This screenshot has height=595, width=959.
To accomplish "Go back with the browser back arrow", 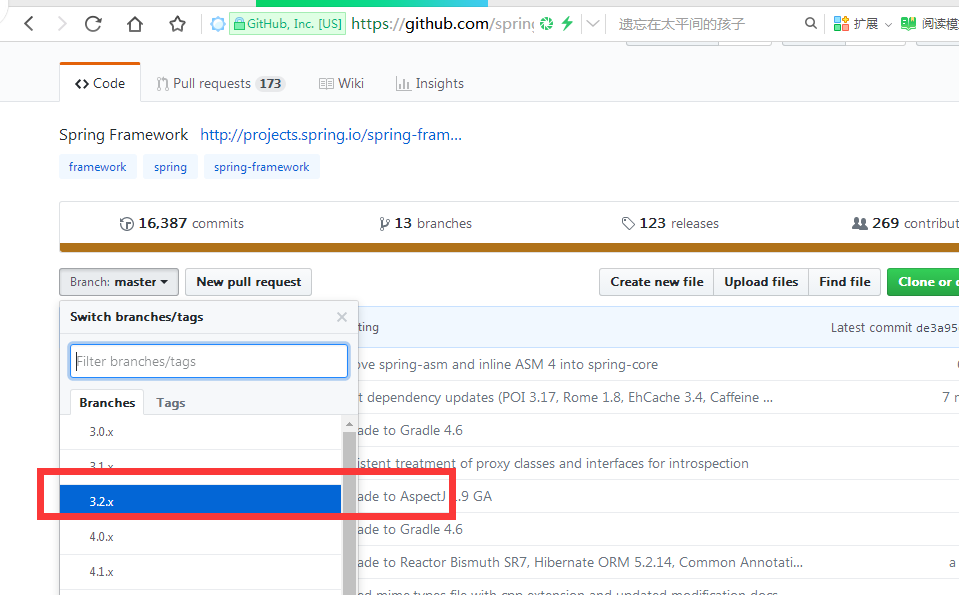I will [29, 24].
